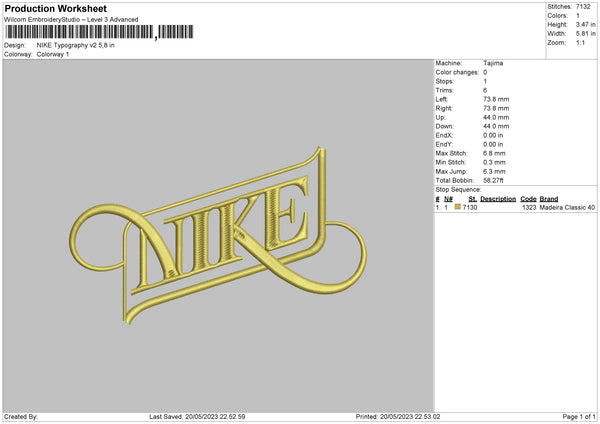Click the Stop Sequence heading
Screen dimensions: 600x424
tap(457, 189)
